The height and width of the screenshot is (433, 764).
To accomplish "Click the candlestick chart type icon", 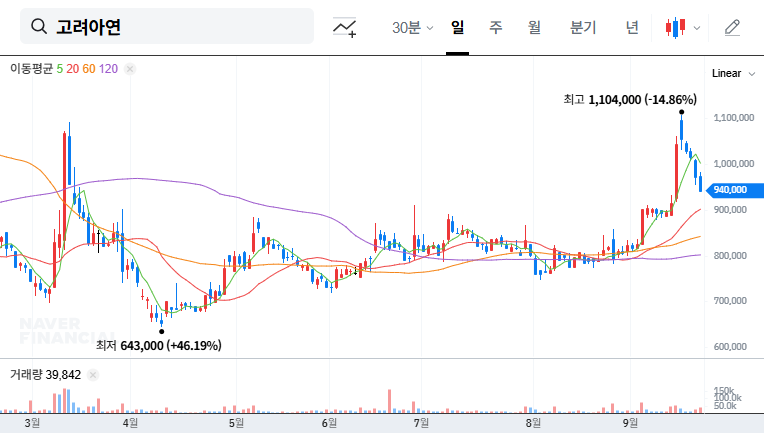I will (x=676, y=28).
